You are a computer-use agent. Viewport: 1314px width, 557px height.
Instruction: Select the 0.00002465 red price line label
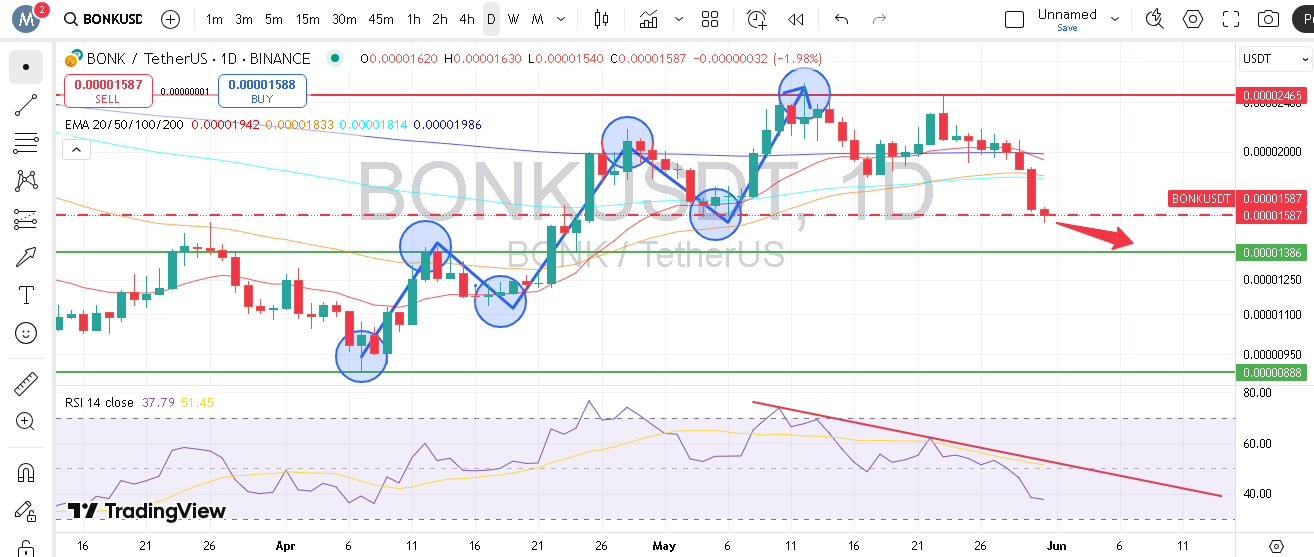[x=1270, y=96]
